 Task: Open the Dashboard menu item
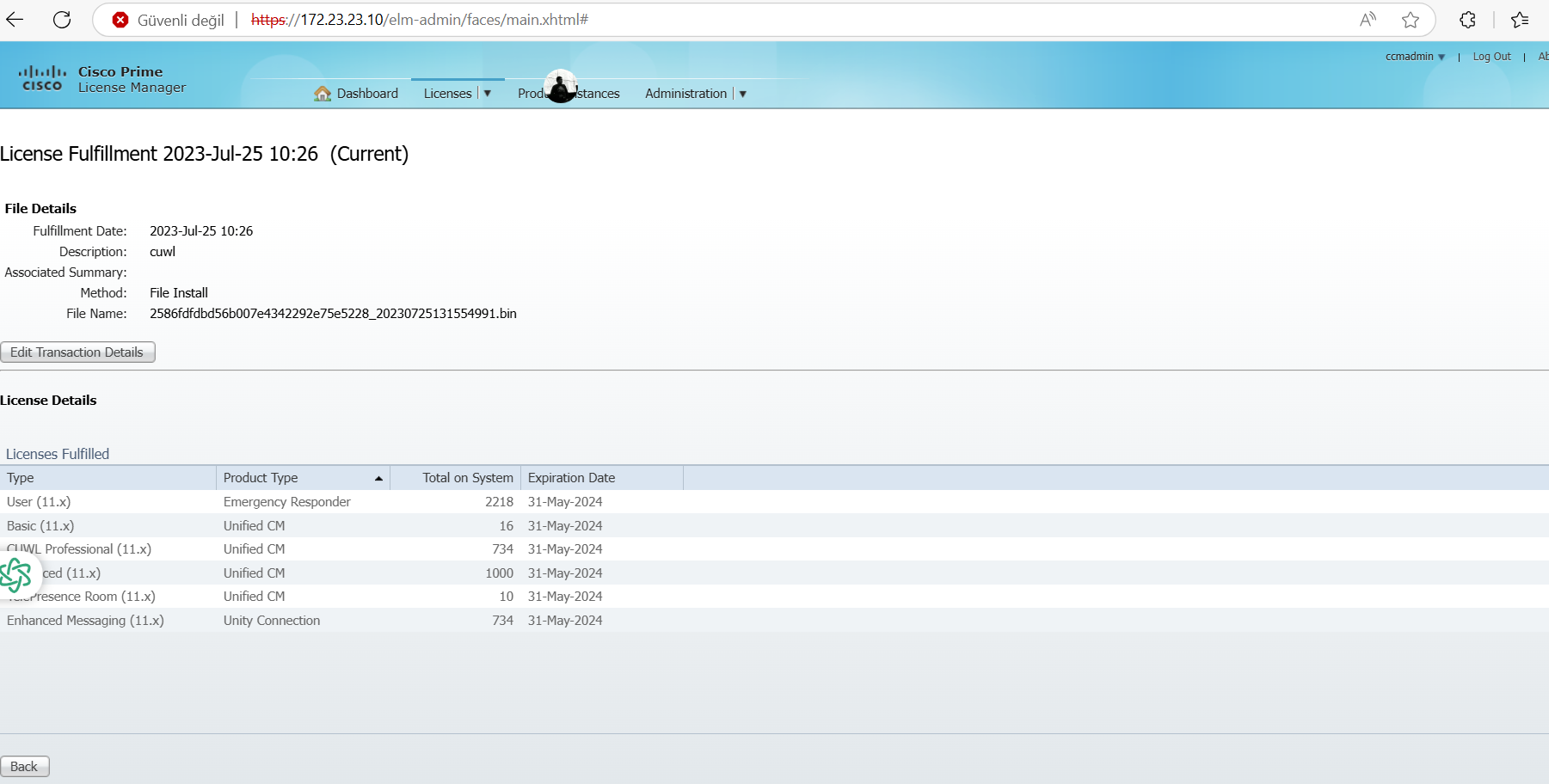coord(367,94)
